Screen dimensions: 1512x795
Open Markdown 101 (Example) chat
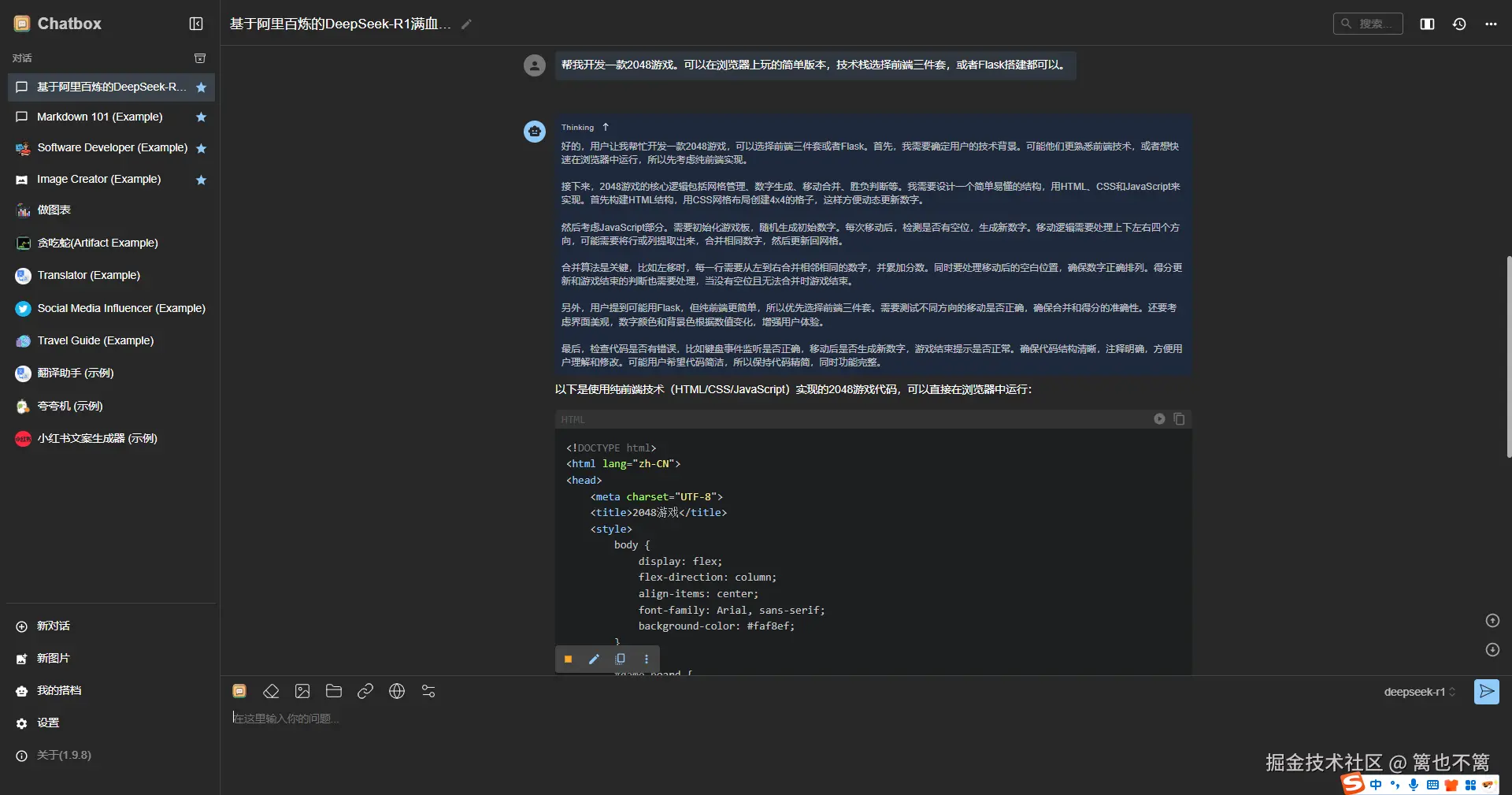(x=111, y=117)
